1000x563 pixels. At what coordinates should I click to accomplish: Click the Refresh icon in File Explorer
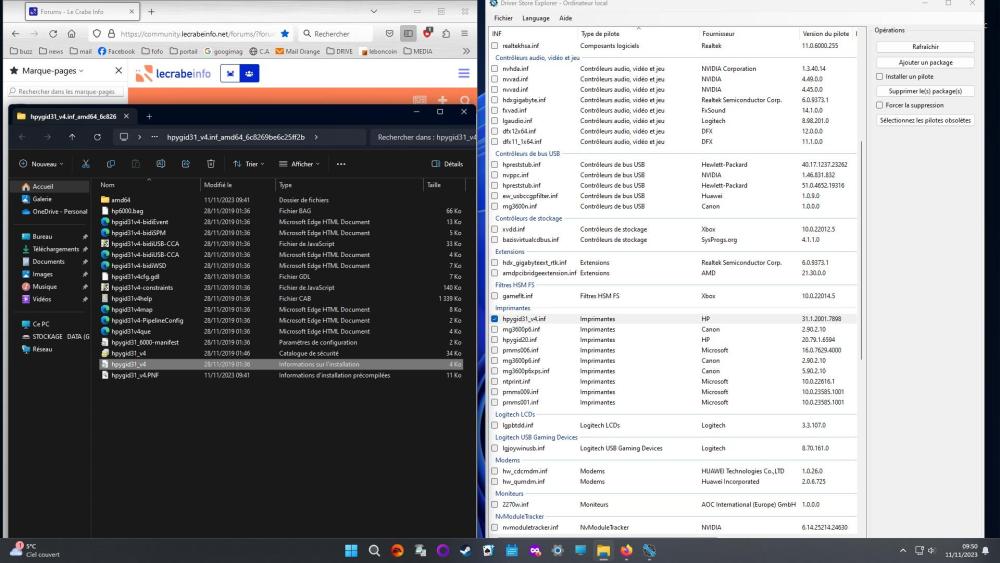[96, 137]
